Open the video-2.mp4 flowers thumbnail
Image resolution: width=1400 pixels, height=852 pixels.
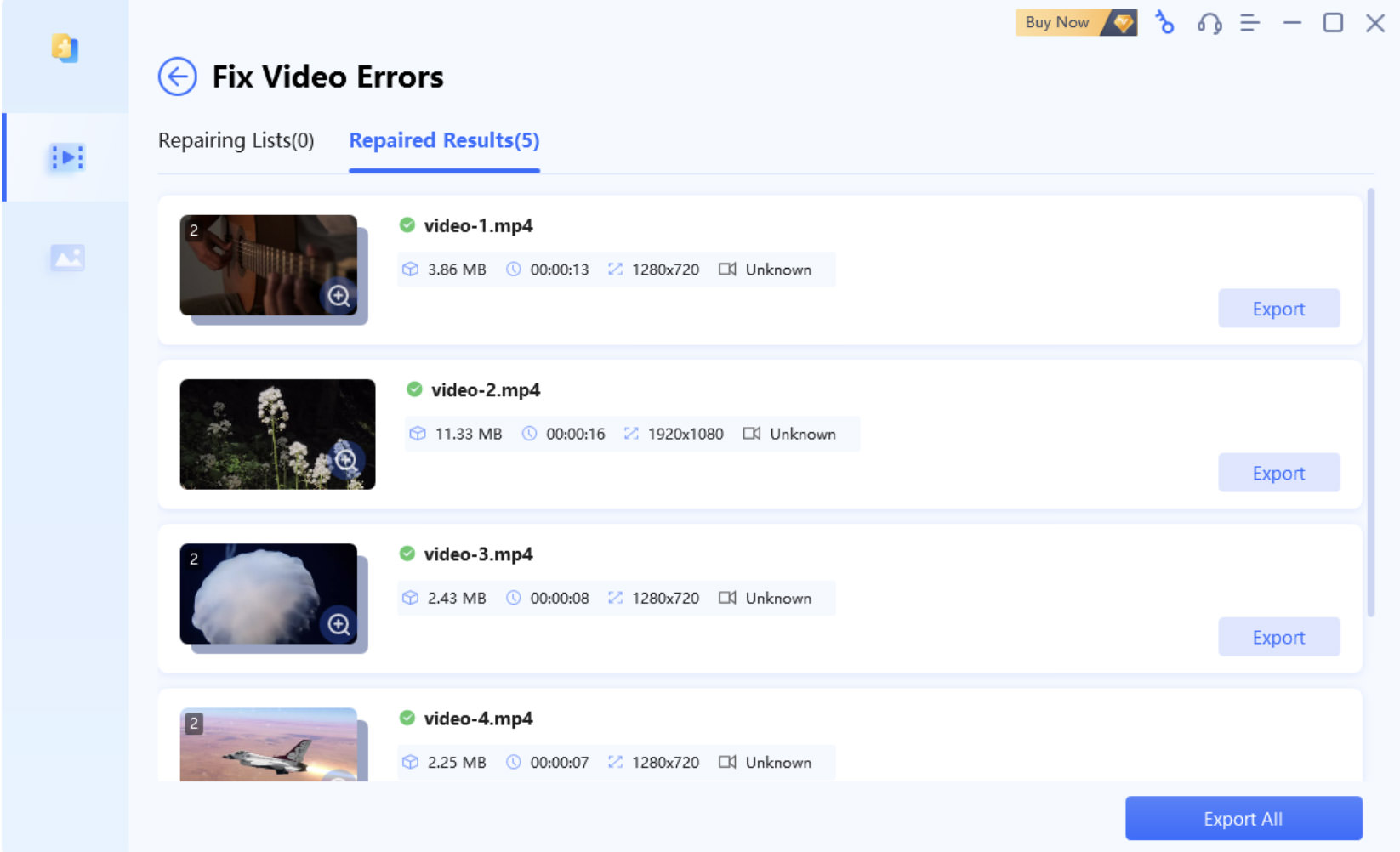point(277,435)
